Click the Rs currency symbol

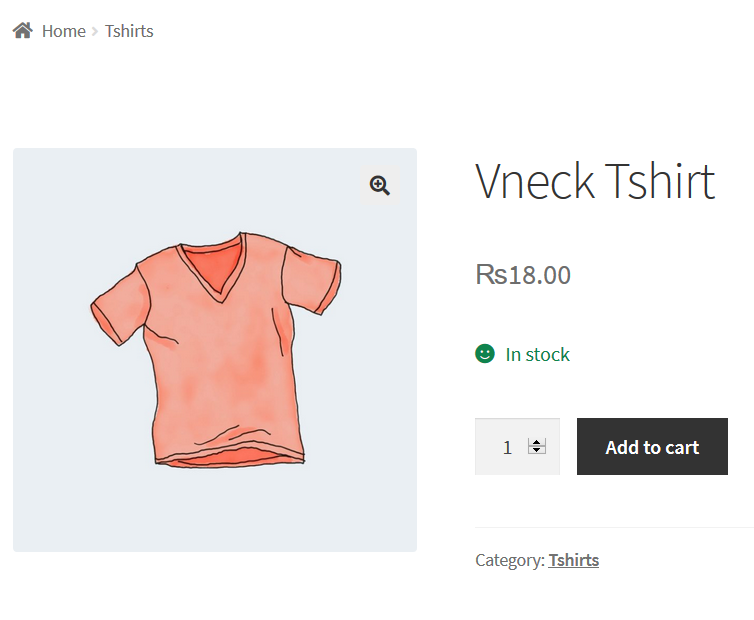pos(491,275)
